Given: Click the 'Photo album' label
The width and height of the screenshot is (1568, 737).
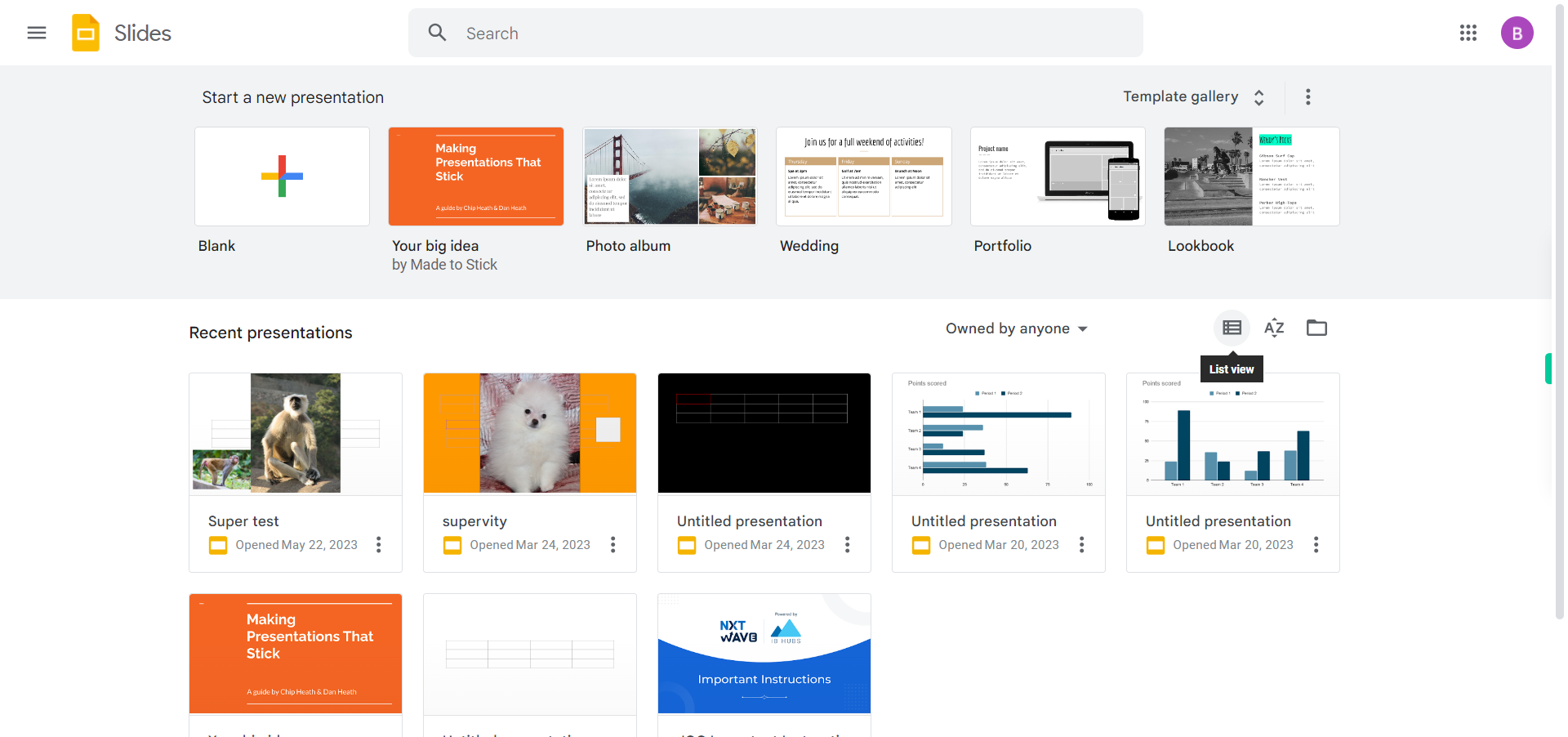Looking at the screenshot, I should click(628, 246).
